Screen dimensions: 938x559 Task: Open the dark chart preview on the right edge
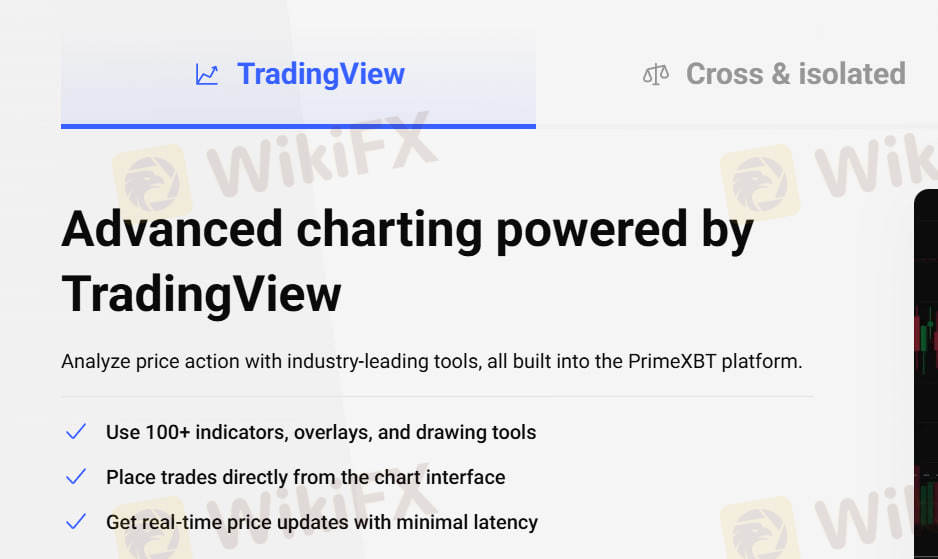tap(926, 380)
